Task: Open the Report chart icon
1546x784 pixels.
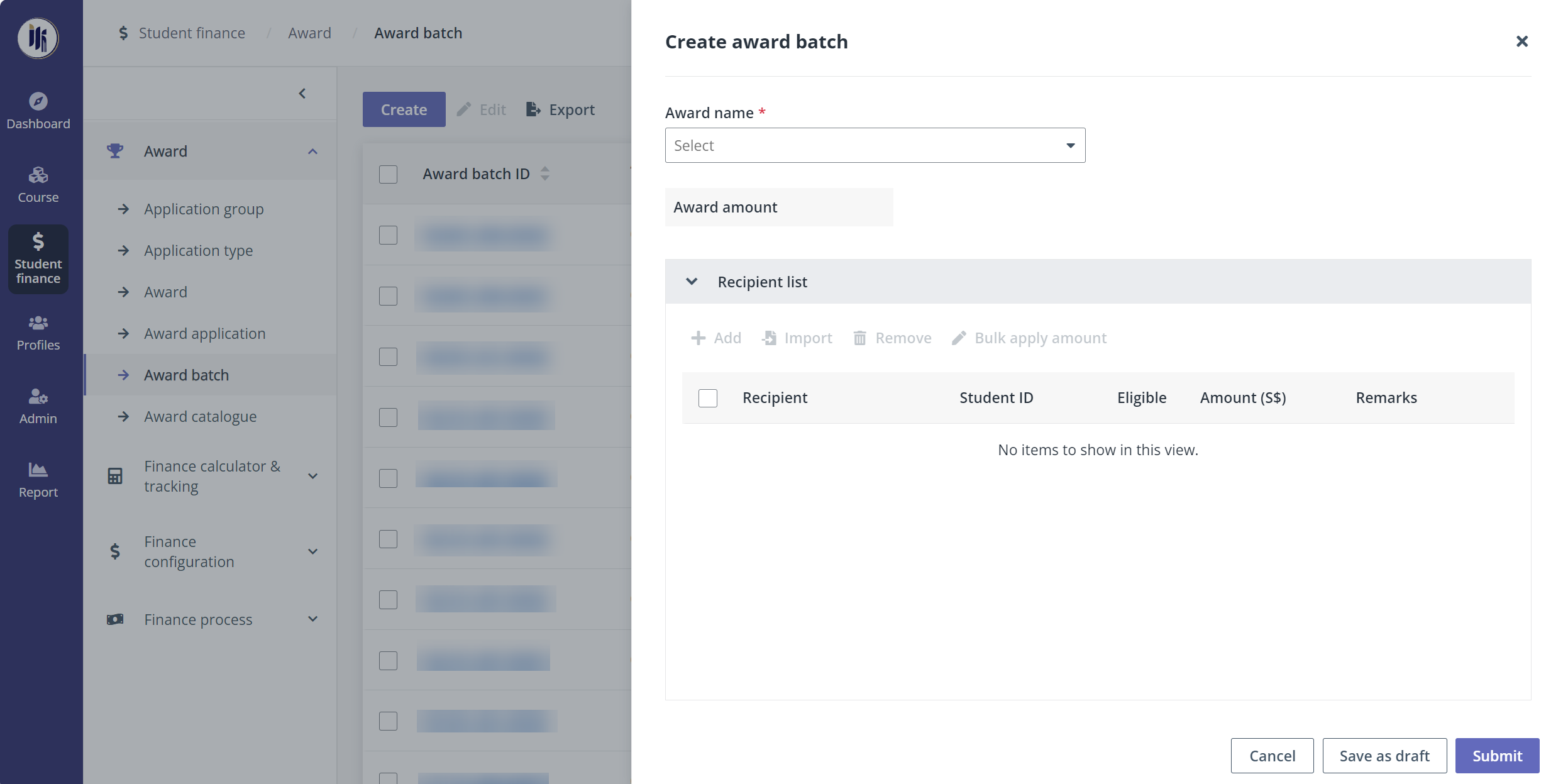Action: pyautogui.click(x=38, y=470)
